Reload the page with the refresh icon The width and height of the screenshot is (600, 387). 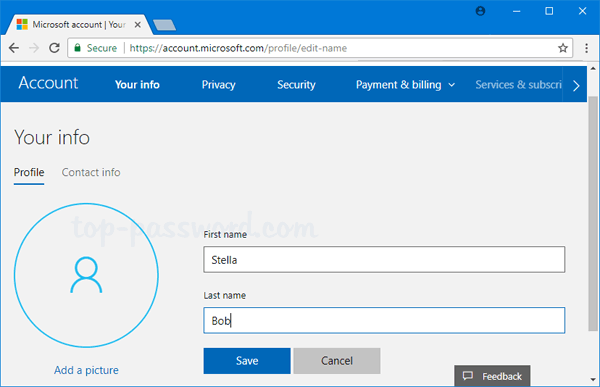(54, 48)
